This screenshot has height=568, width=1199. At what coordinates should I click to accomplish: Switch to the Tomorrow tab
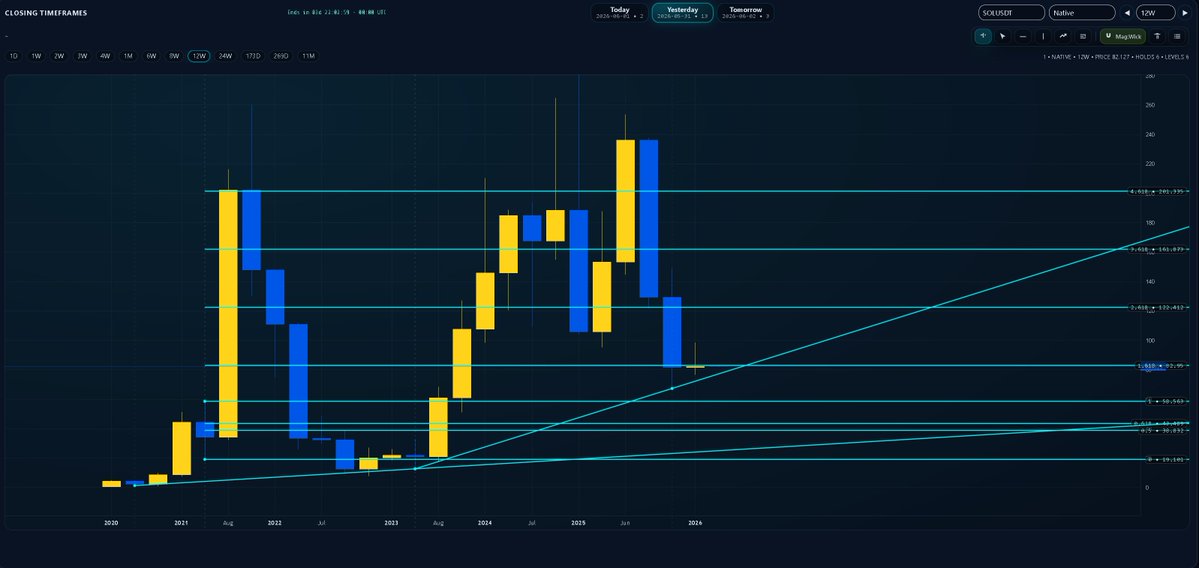(745, 12)
